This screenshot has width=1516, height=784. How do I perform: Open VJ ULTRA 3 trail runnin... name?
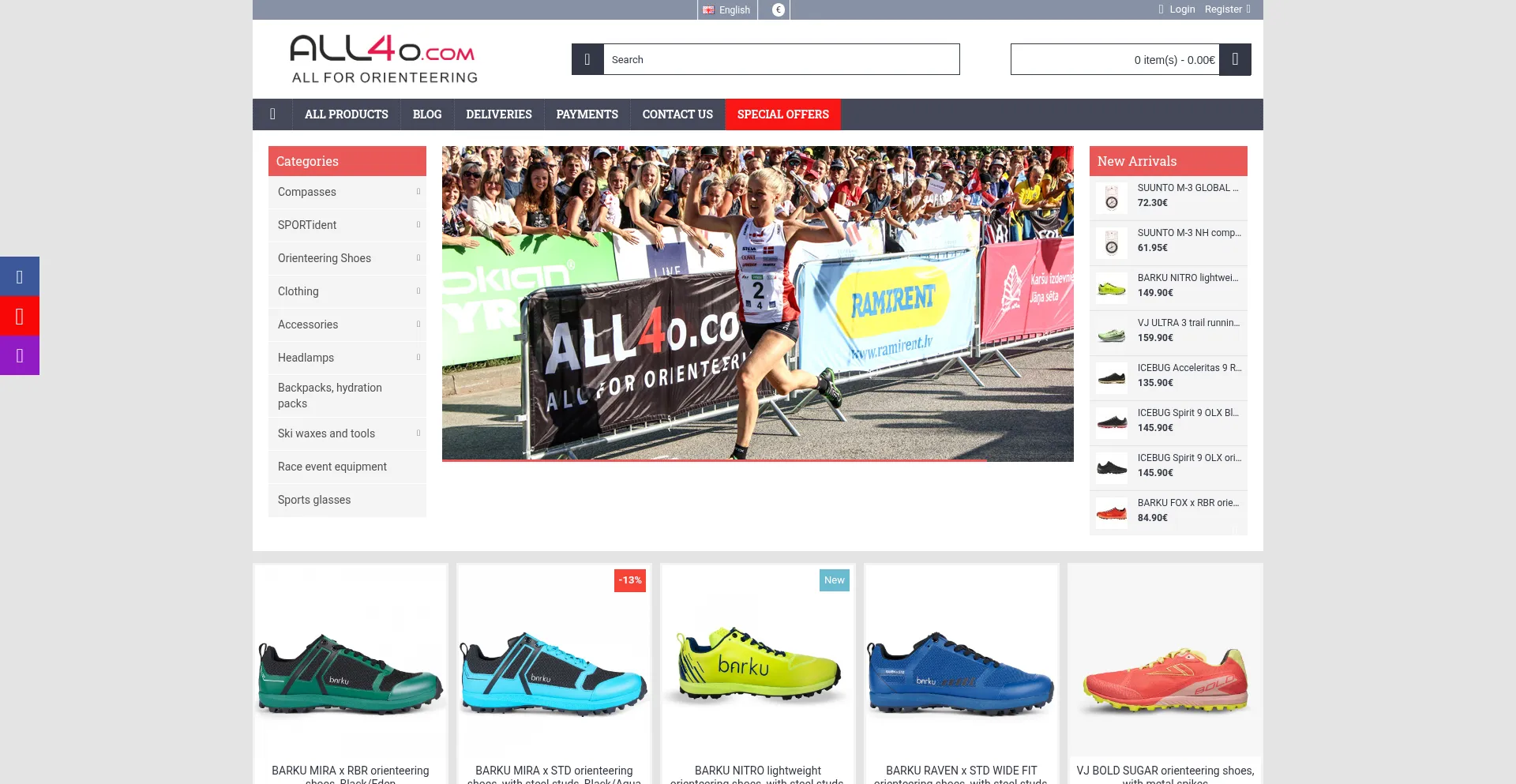[1188, 323]
